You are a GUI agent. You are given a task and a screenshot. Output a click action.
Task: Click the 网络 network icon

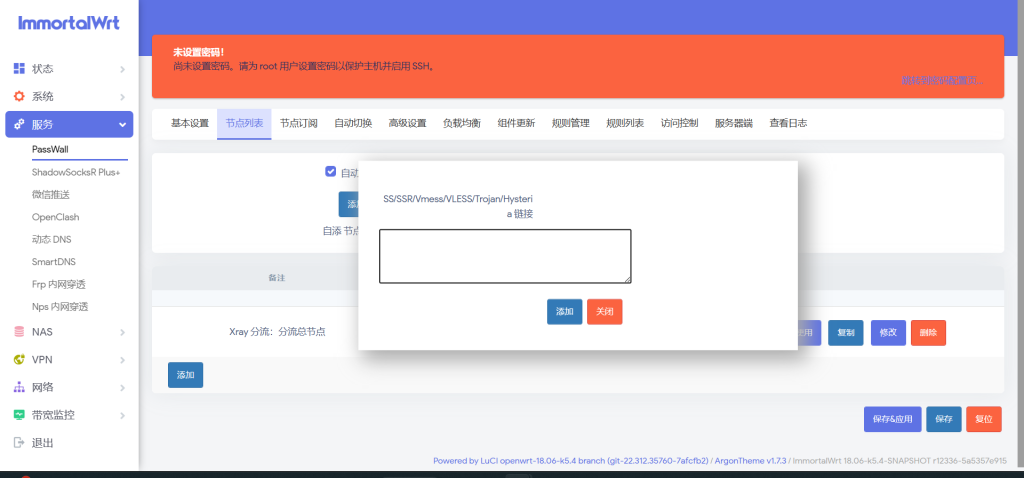(x=18, y=387)
